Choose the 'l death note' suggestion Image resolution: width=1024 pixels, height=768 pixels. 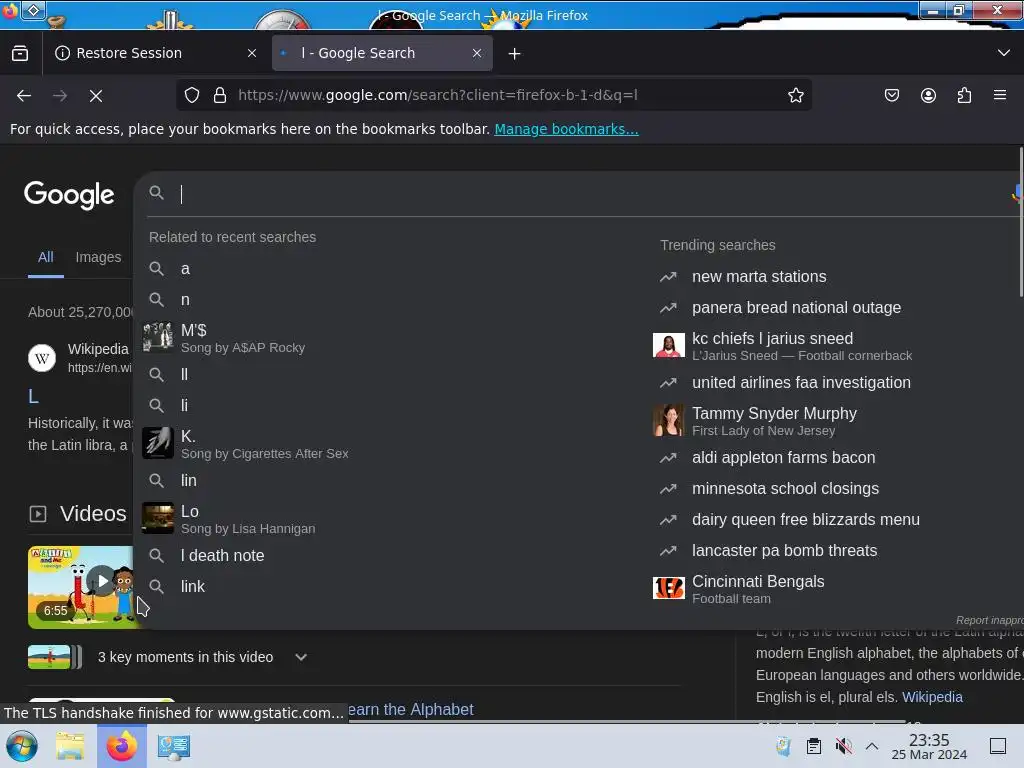[x=392, y=556]
